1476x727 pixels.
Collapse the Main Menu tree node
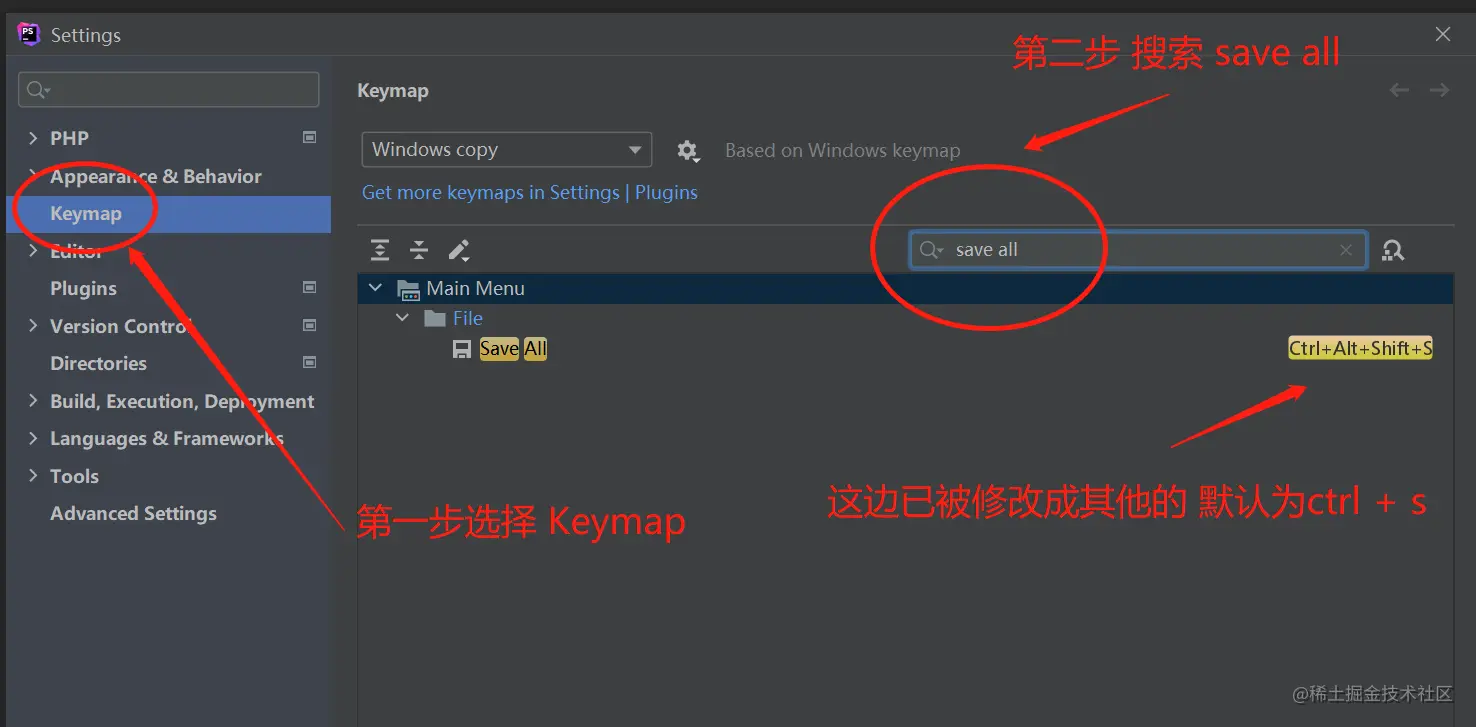pyautogui.click(x=376, y=288)
